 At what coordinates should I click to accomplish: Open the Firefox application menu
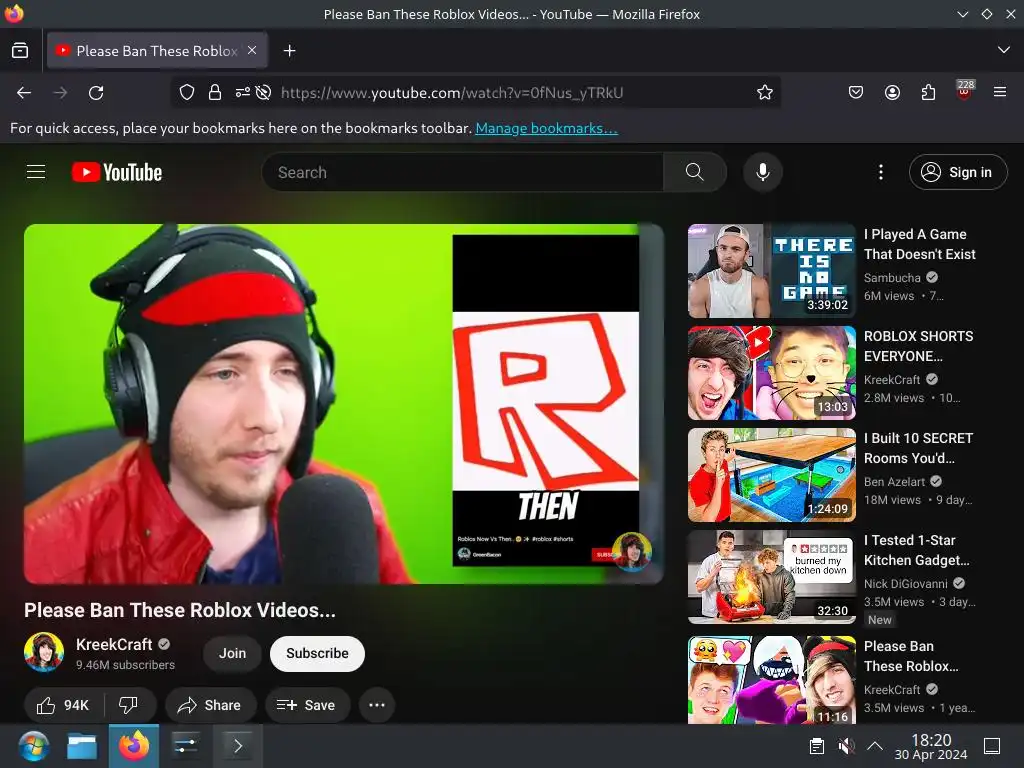(x=1000, y=93)
